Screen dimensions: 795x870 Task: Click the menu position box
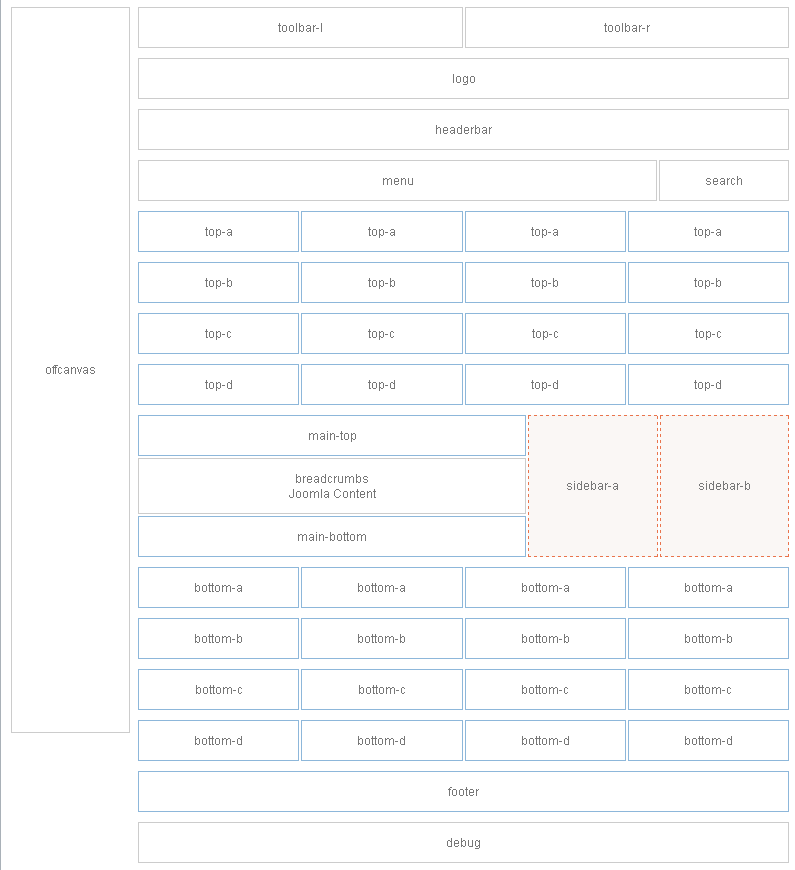click(x=397, y=181)
